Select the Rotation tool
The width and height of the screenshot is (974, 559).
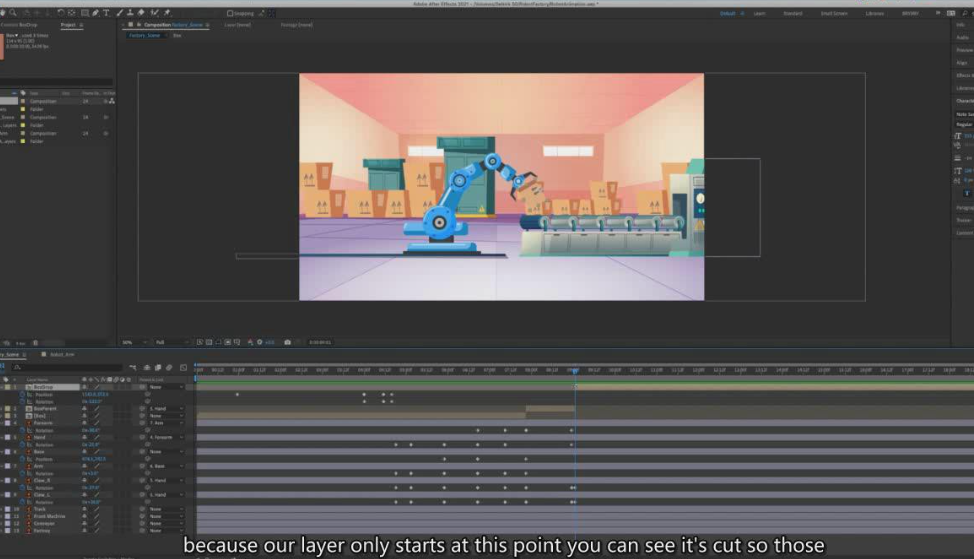point(59,13)
